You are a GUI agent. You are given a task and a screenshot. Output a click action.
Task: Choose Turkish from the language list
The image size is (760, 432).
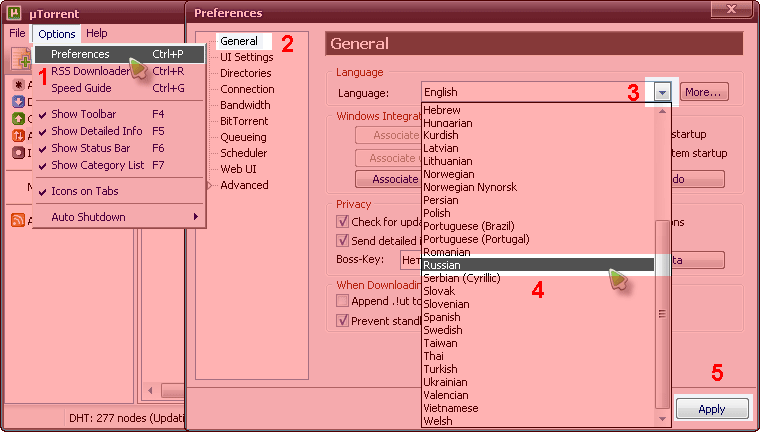[x=538, y=369]
